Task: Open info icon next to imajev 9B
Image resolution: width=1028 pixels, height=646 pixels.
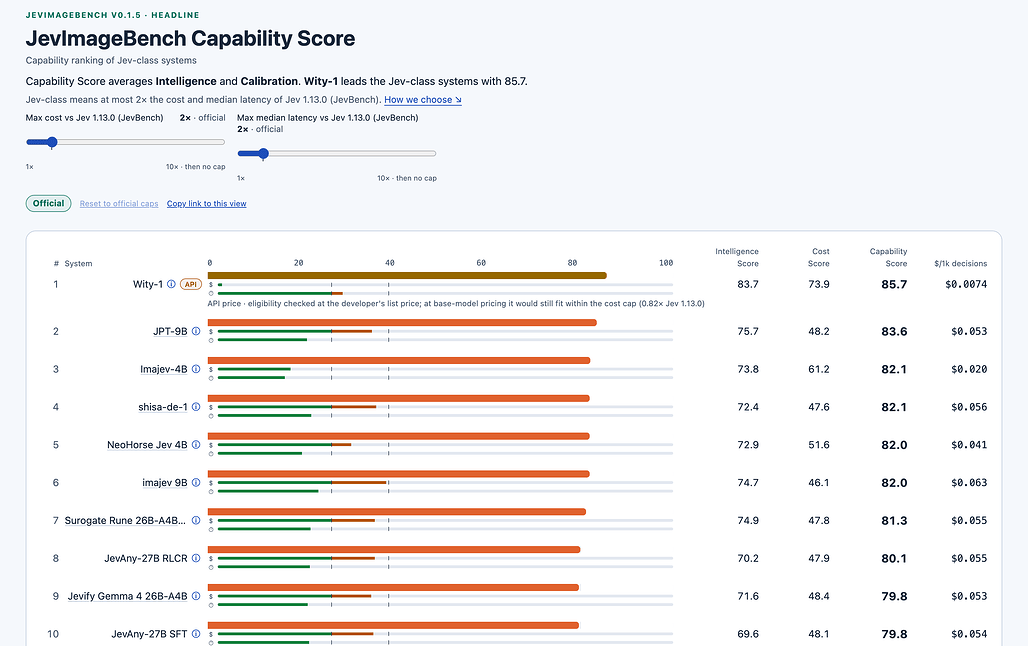Action: click(x=195, y=483)
